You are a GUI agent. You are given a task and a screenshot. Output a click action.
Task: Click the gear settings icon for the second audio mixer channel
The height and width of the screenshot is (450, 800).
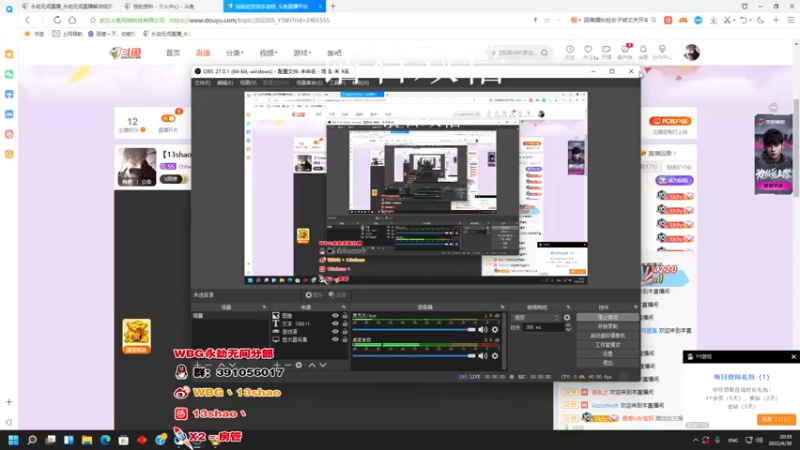(495, 356)
